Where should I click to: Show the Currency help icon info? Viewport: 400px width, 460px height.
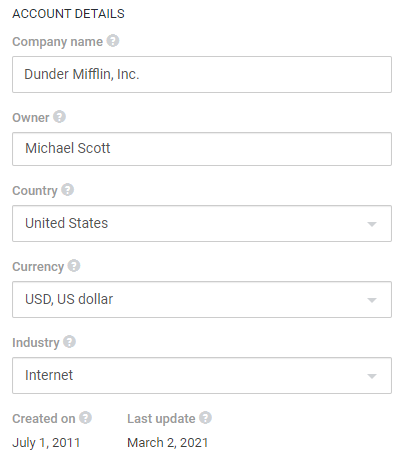point(74,266)
